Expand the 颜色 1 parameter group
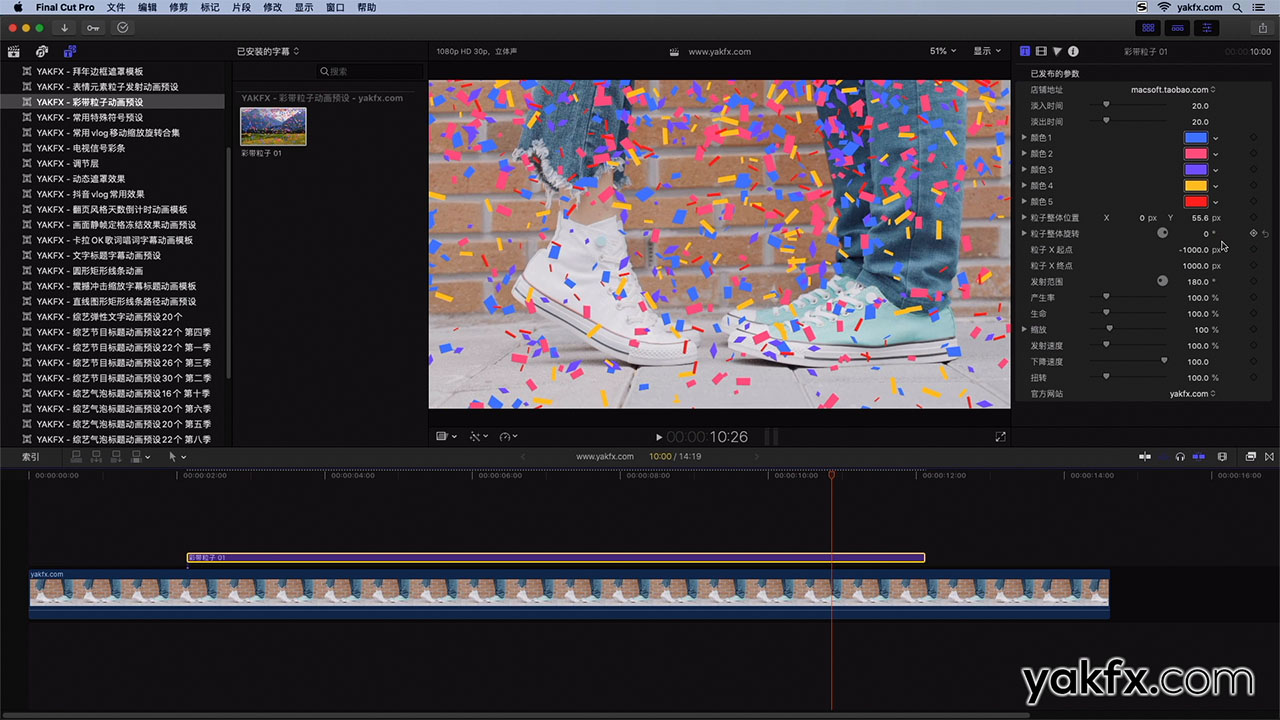This screenshot has width=1280, height=720. (x=1024, y=138)
